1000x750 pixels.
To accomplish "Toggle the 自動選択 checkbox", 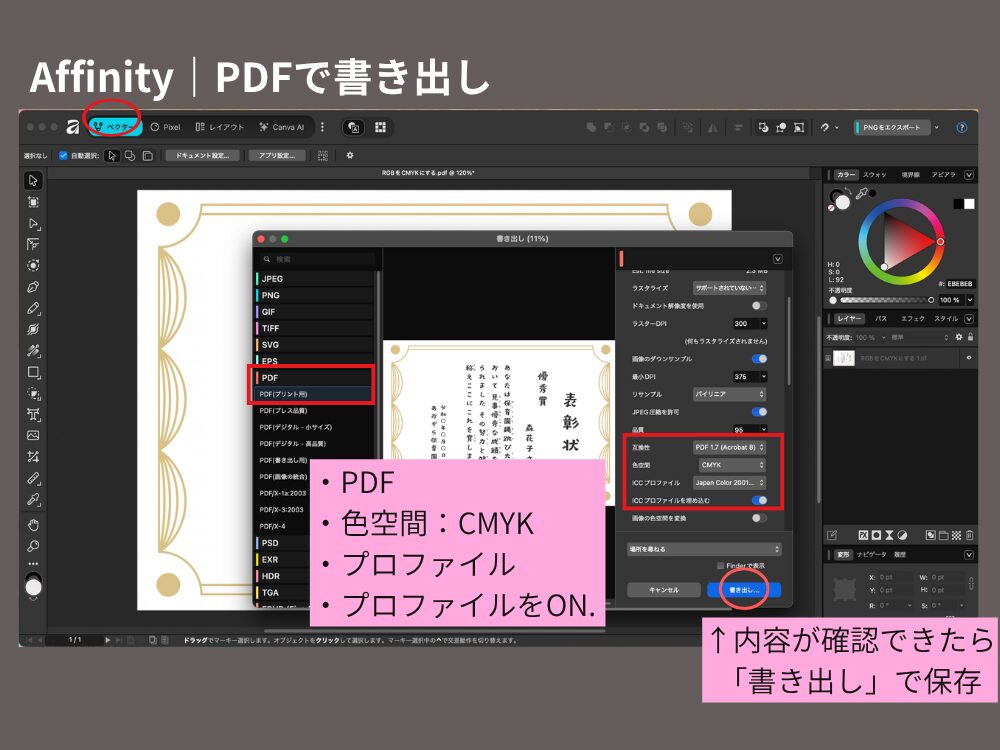I will click(63, 155).
